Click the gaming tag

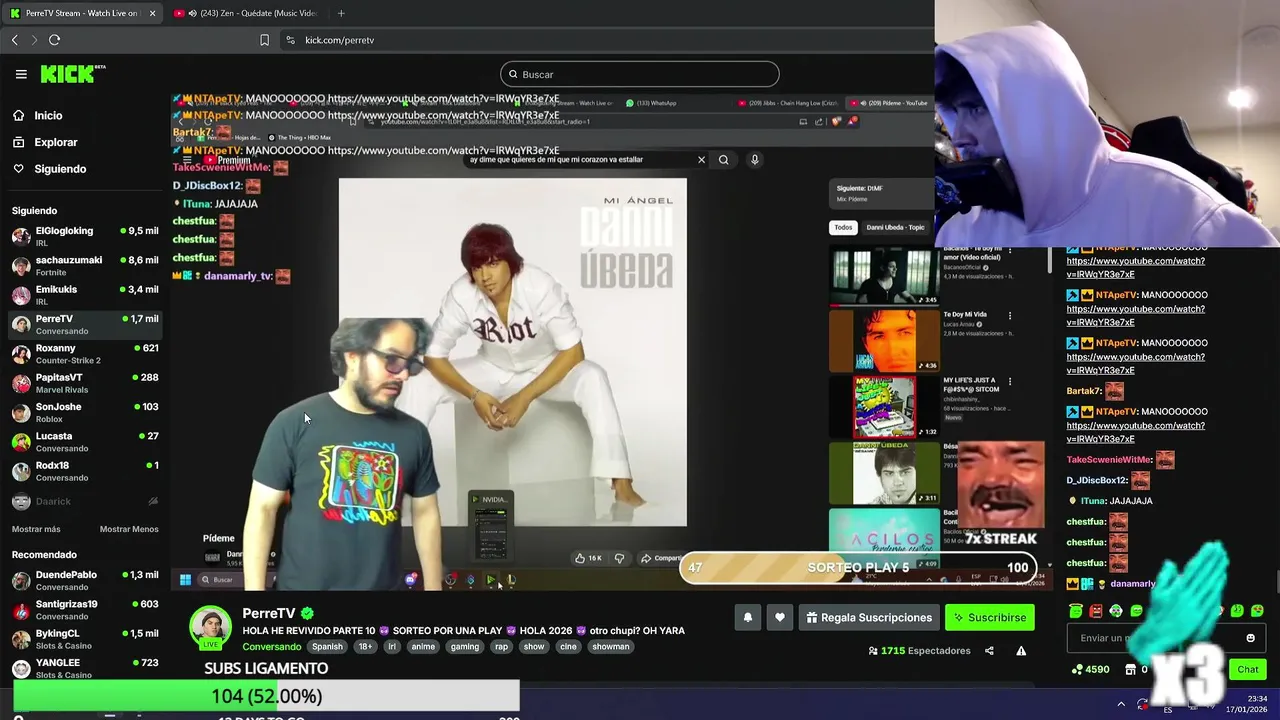point(465,647)
